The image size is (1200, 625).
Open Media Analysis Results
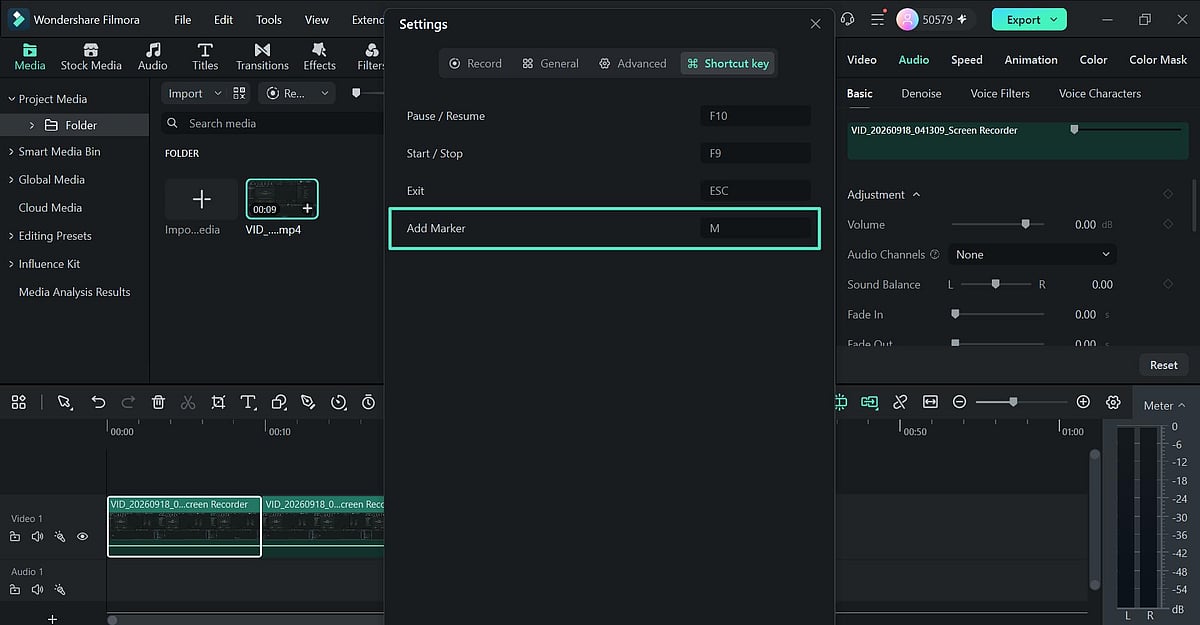click(74, 292)
